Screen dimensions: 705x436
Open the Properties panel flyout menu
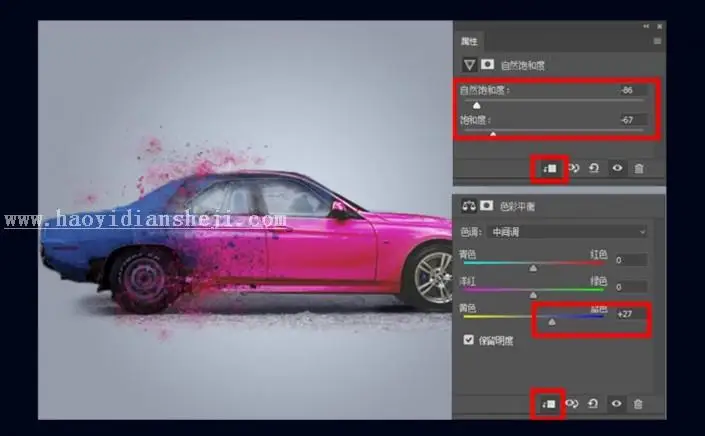pos(657,41)
